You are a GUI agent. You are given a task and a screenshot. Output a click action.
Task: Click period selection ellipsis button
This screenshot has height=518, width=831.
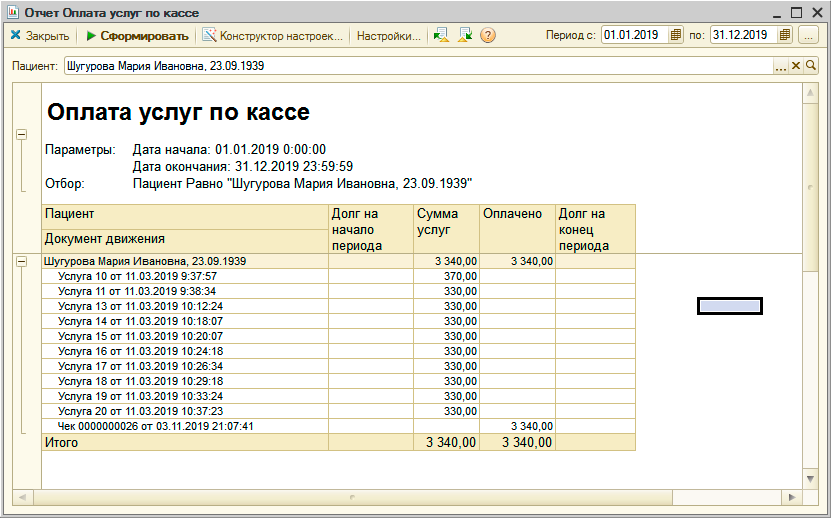[x=809, y=35]
